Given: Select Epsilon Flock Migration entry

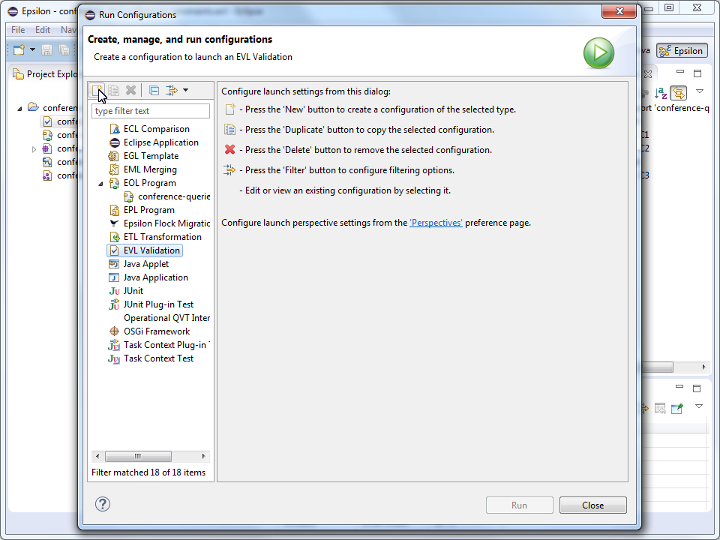Looking at the screenshot, I should tap(166, 224).
